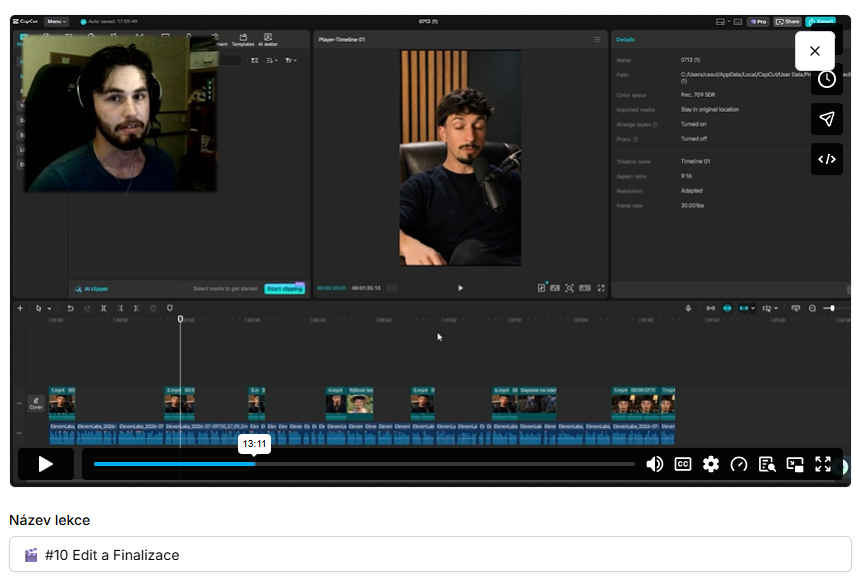863x583 pixels.
Task: Click the delete-left trim icon
Action: [120, 308]
